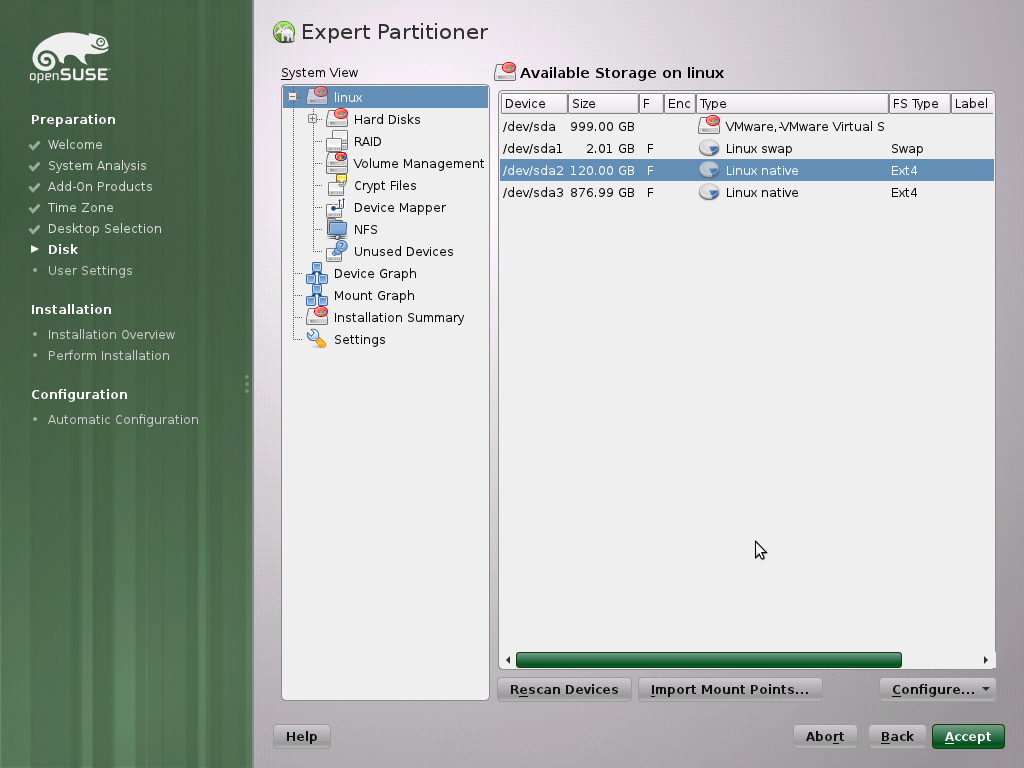Click the Unused Devices icon
Viewport: 1024px width, 768px height.
pos(337,251)
